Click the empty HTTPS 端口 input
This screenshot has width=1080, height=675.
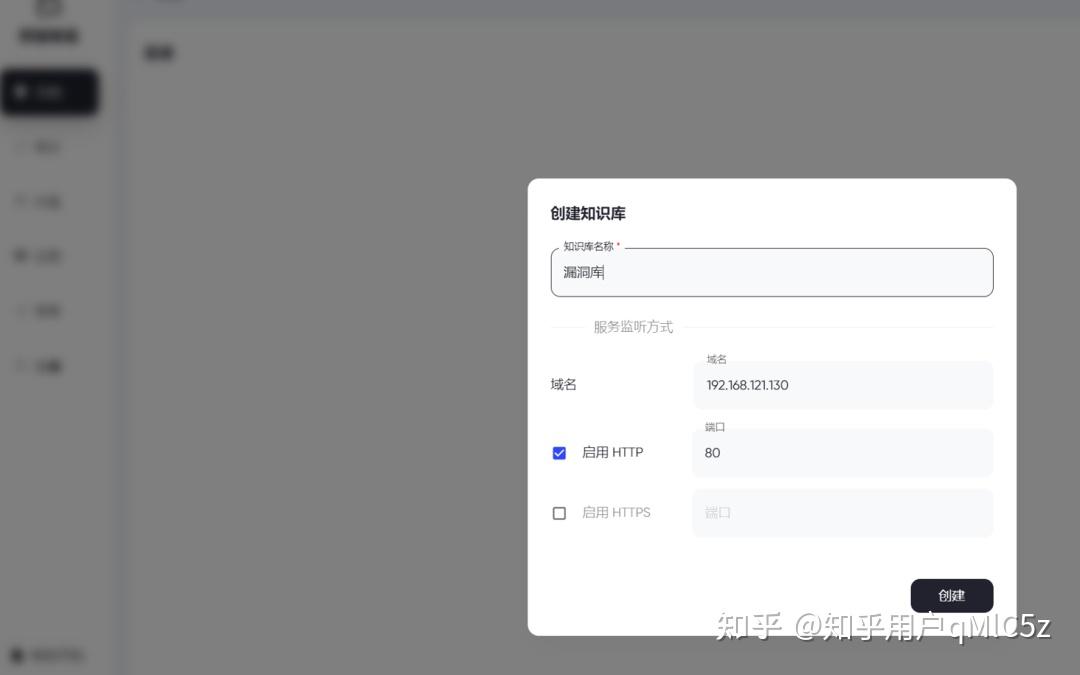click(842, 513)
